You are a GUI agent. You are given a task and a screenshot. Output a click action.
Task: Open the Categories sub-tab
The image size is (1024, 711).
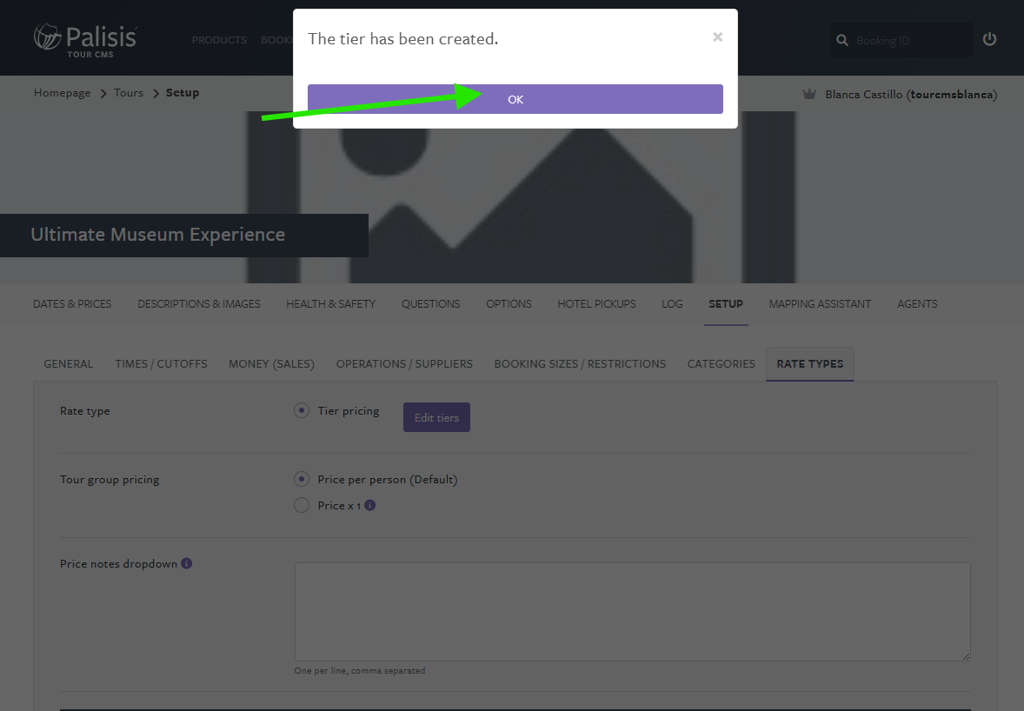[x=721, y=364]
